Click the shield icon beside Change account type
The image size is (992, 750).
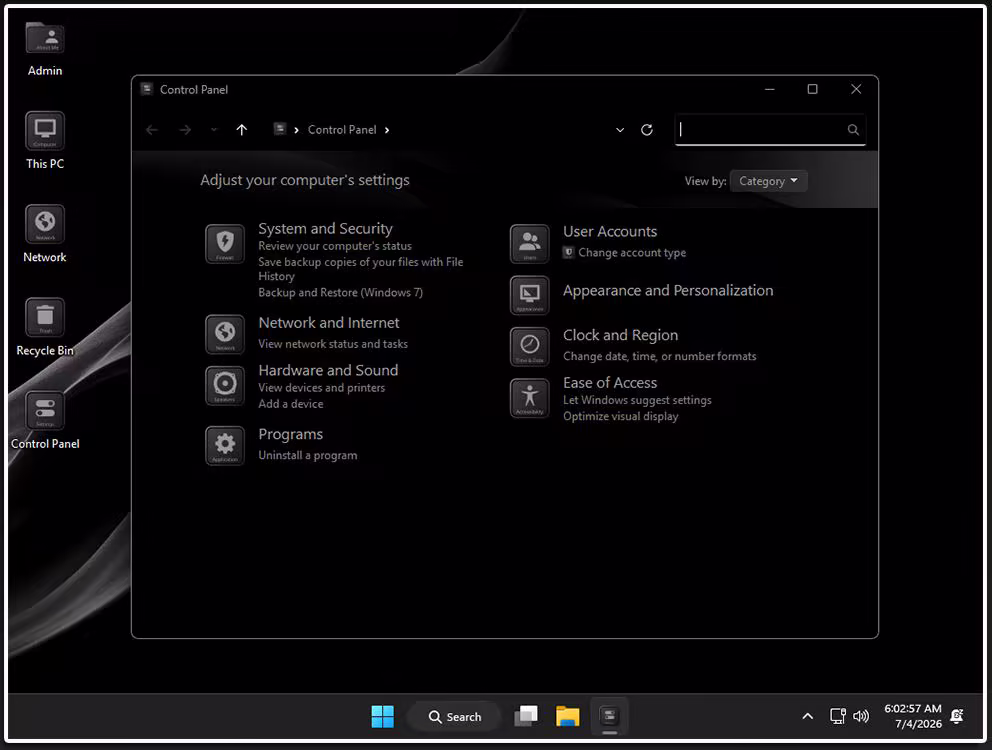569,253
